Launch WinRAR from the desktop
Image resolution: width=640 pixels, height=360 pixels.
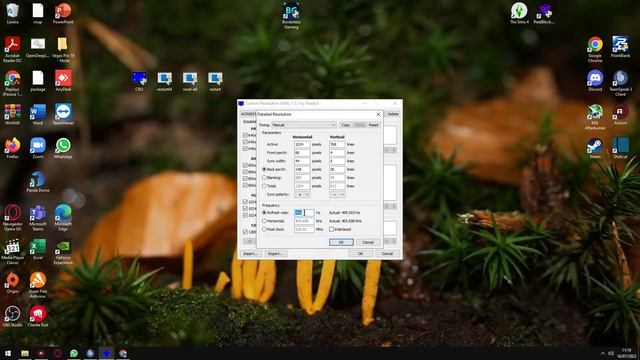coord(13,114)
